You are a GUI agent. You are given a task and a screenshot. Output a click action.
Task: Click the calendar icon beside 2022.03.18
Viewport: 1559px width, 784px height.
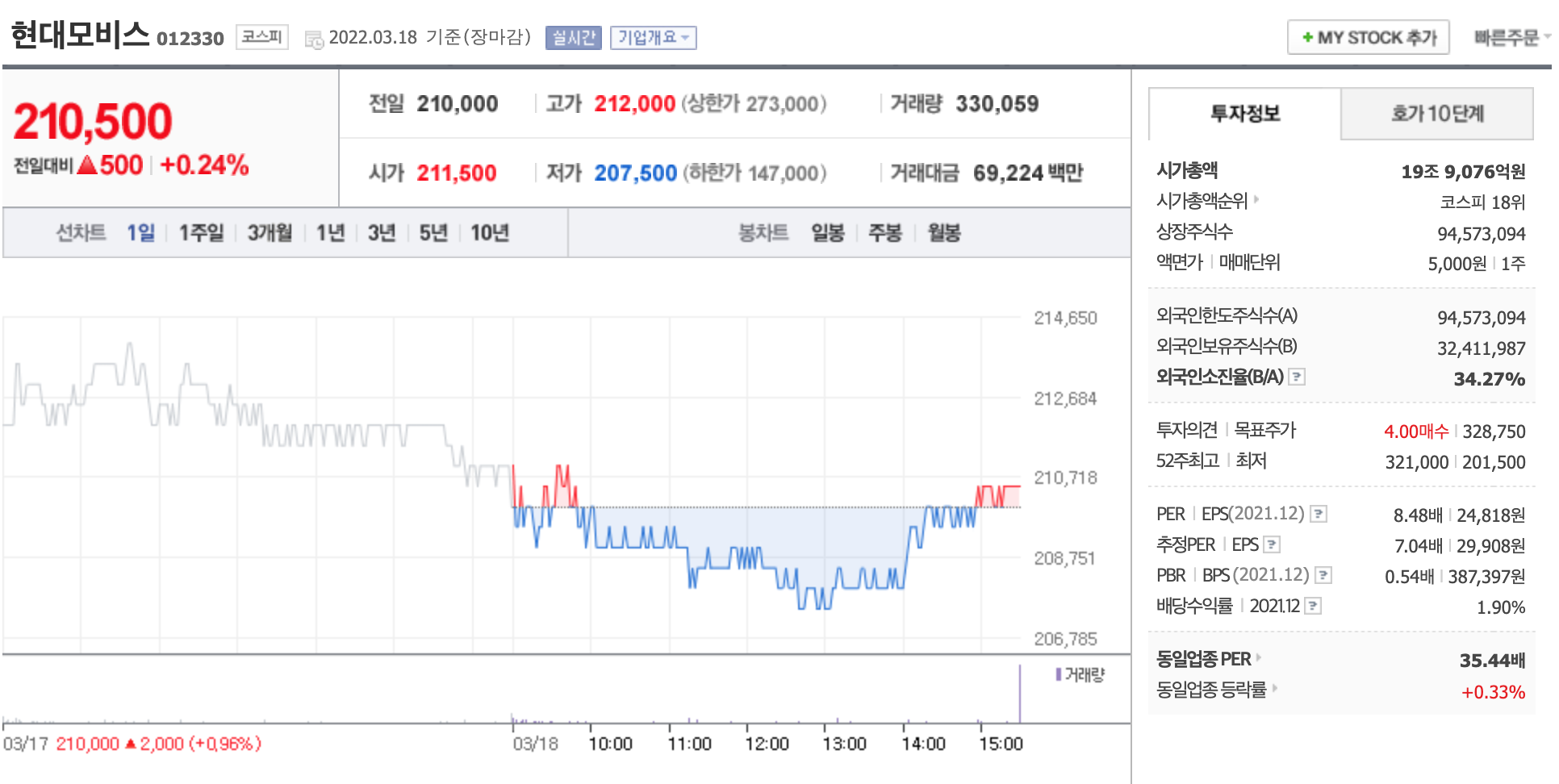tap(314, 39)
